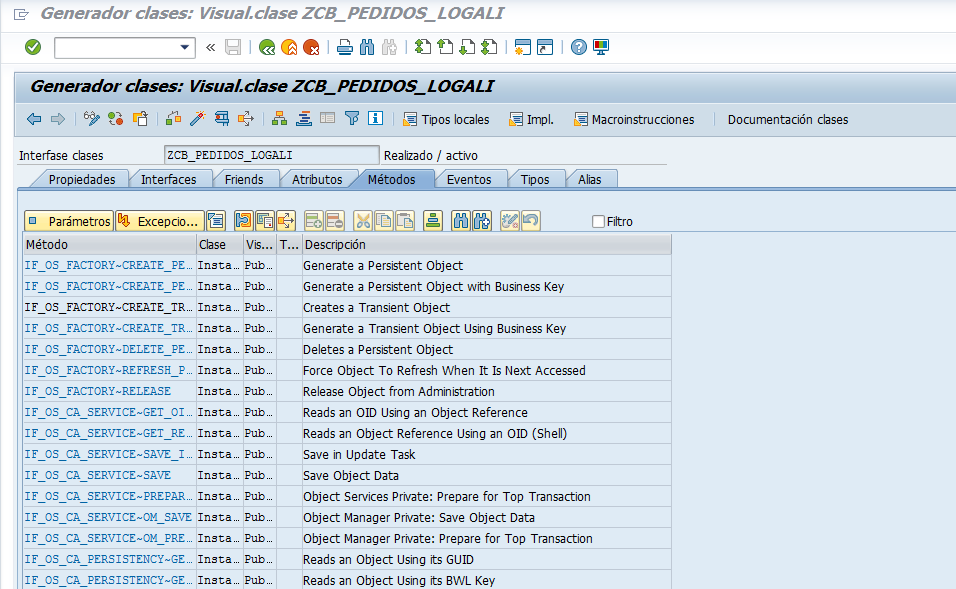This screenshot has width=956, height=589.
Task: Switch to the Alias tab
Action: (x=590, y=179)
